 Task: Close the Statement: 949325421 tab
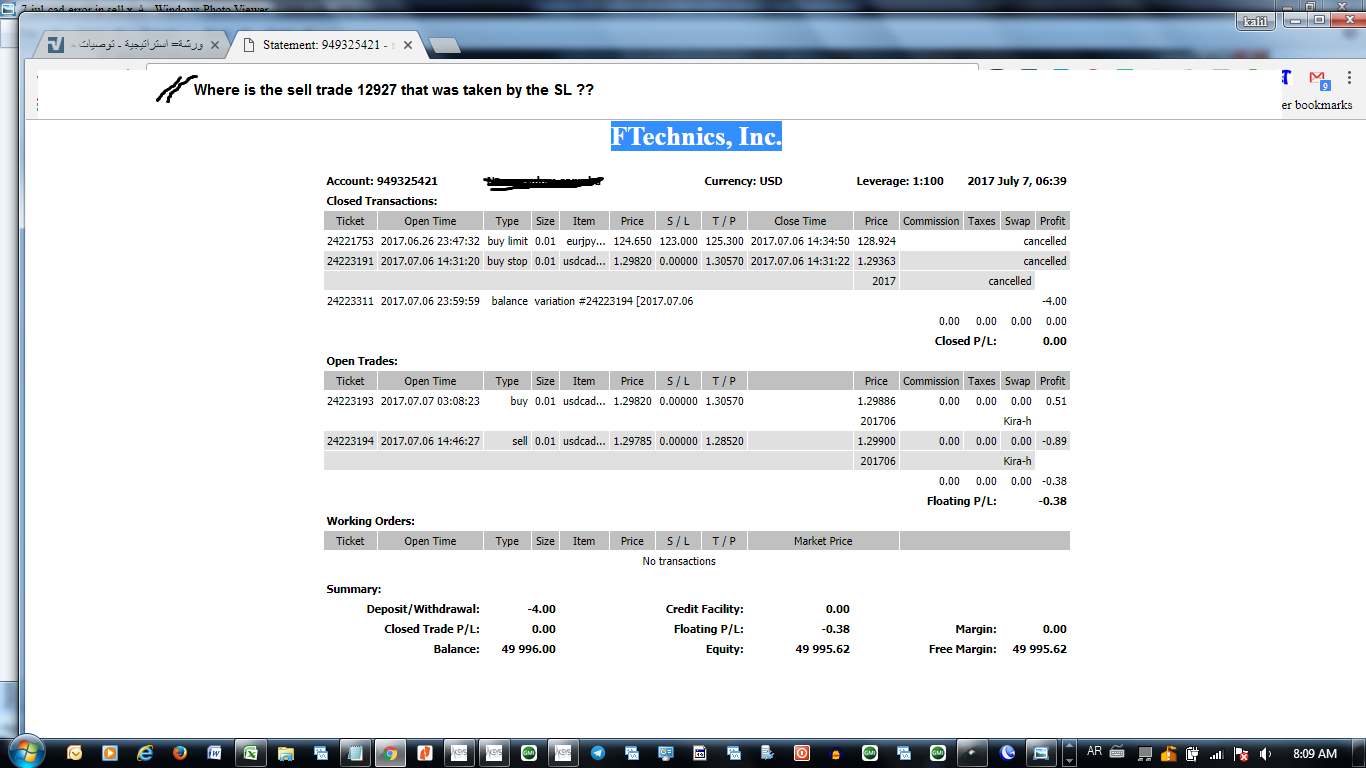[408, 45]
